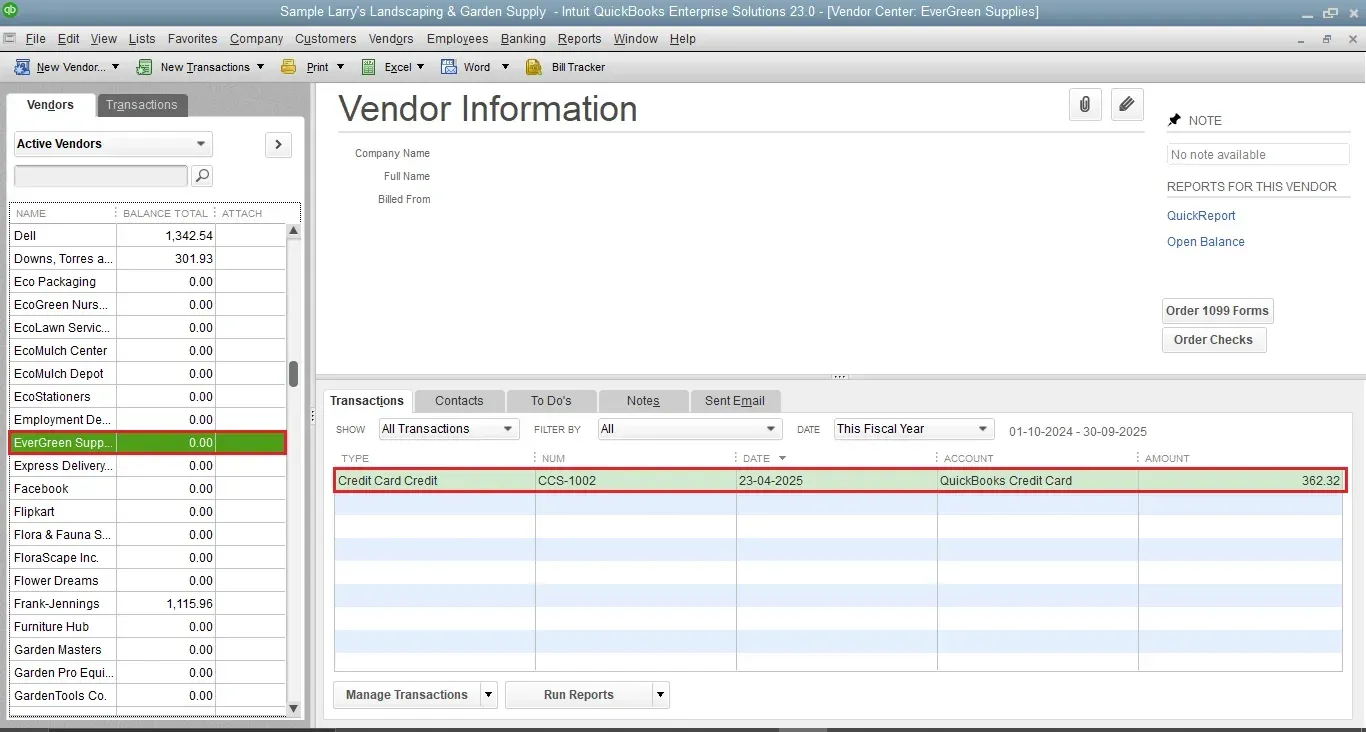Switch to the Notes tab
Screen dimensions: 1366x732
(x=643, y=401)
